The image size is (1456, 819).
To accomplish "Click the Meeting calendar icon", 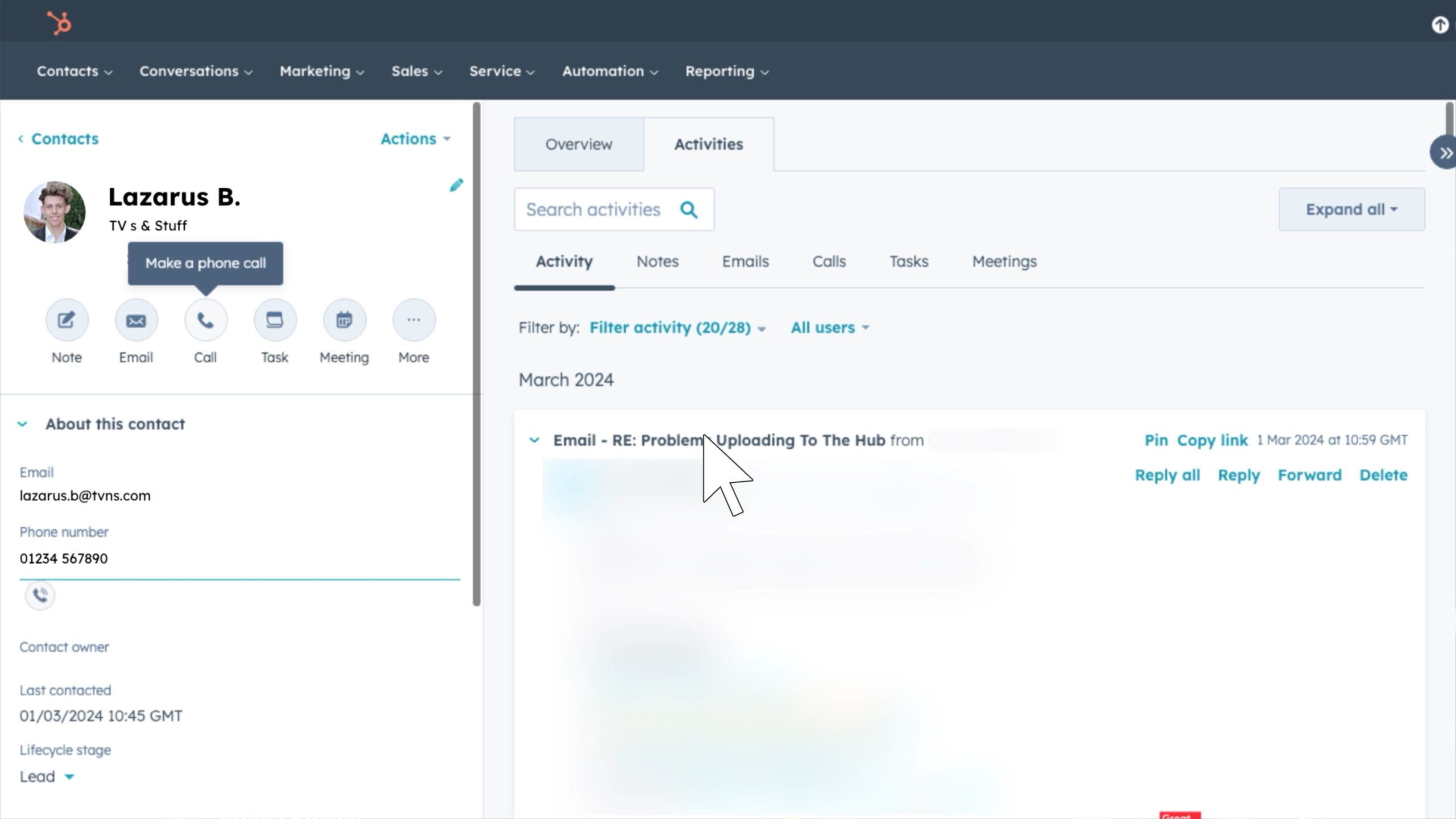I will 344,320.
